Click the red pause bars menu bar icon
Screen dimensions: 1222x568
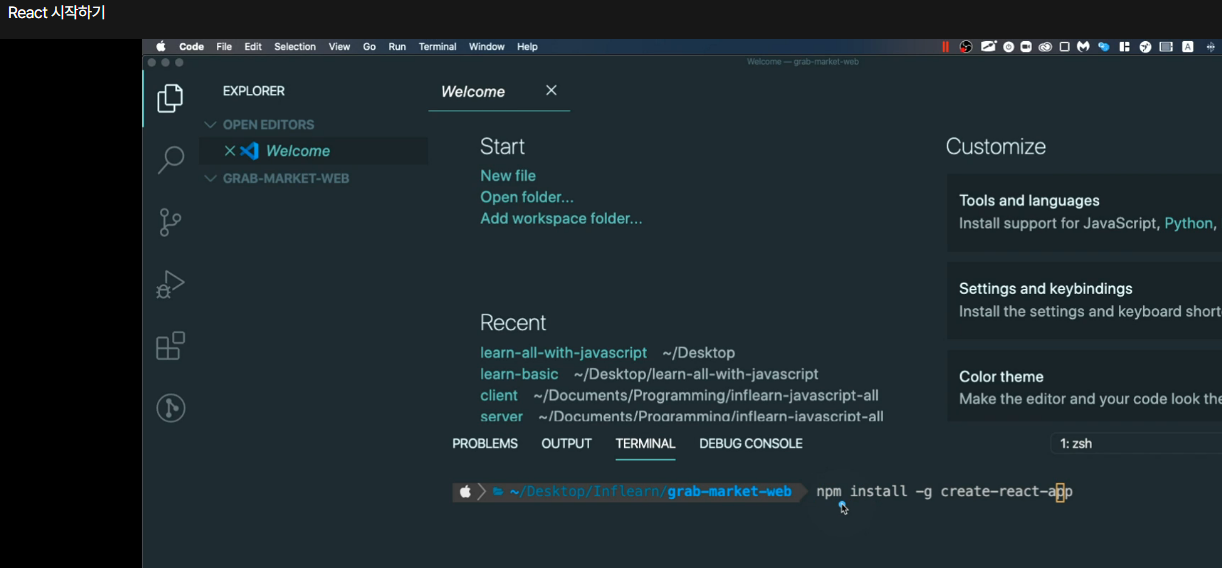[x=946, y=47]
